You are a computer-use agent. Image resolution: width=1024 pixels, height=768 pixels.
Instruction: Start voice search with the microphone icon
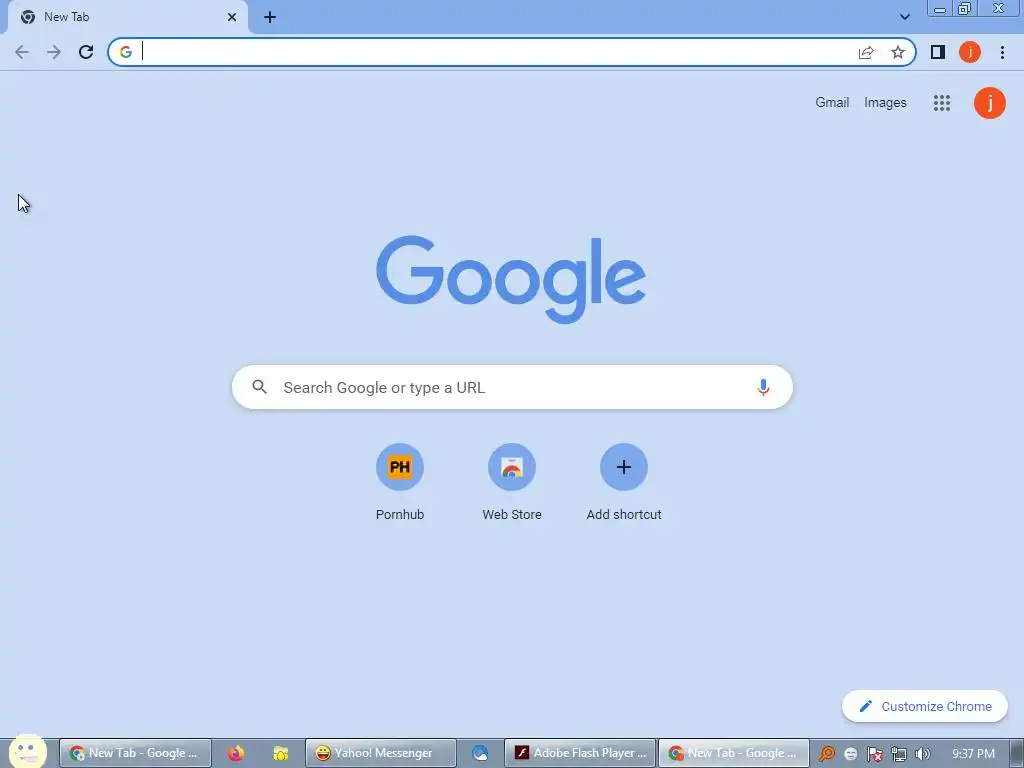763,387
